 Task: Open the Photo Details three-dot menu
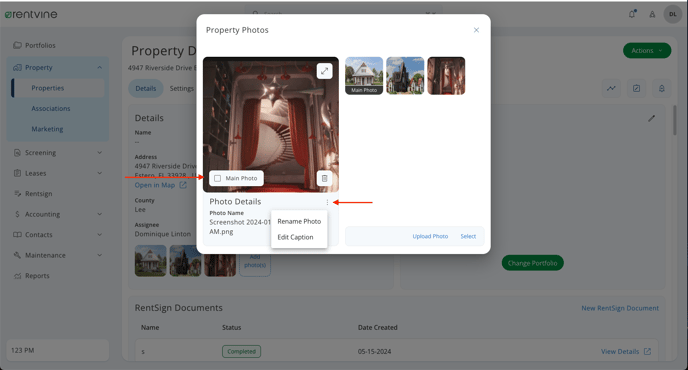(327, 202)
